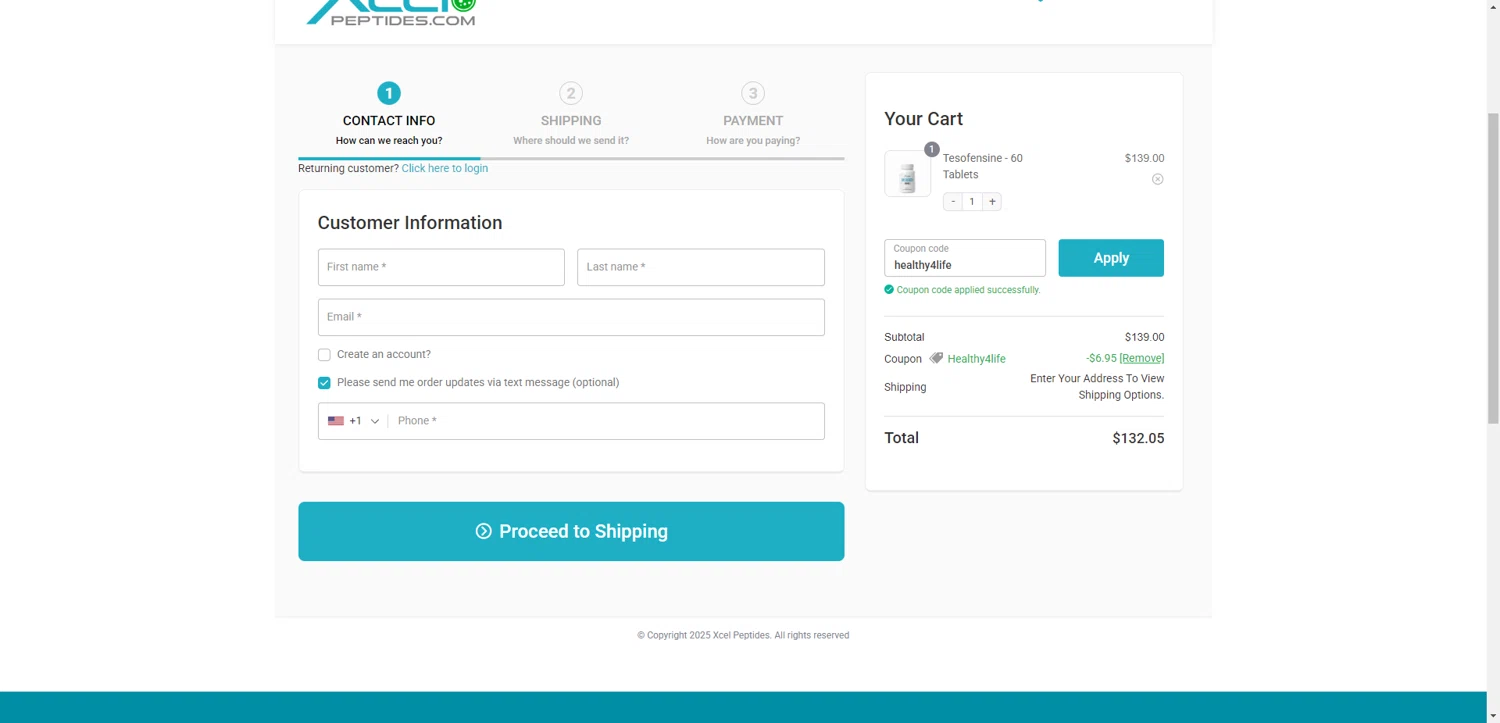Image resolution: width=1500 pixels, height=723 pixels.
Task: Focus the Phone number field
Action: tap(607, 421)
